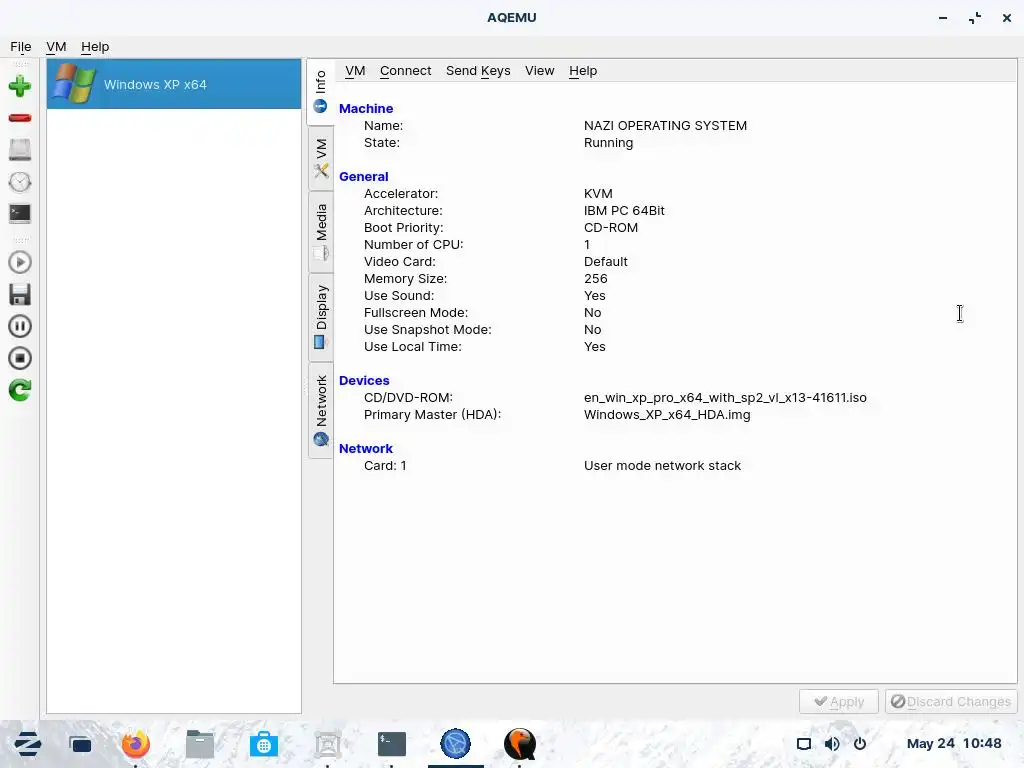Click the Running state value

(608, 142)
